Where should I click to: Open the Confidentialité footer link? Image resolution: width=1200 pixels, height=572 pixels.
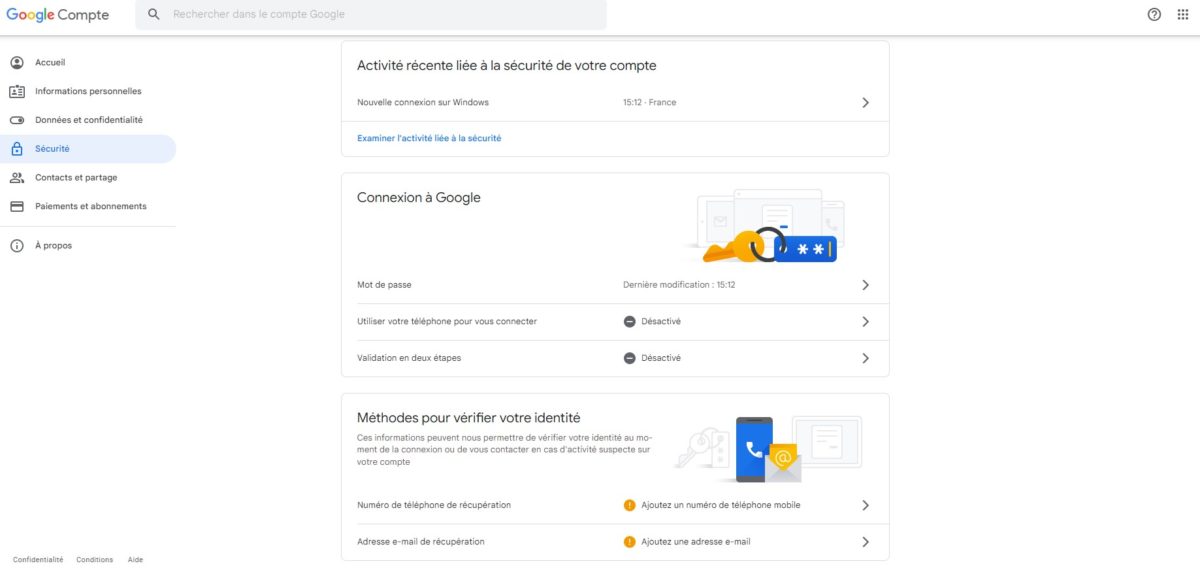point(38,560)
